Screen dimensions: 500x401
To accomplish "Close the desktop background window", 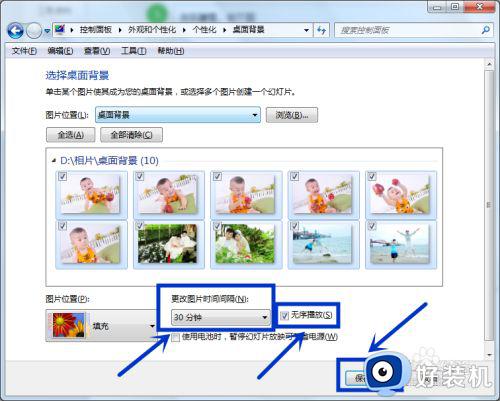I will pos(480,7).
